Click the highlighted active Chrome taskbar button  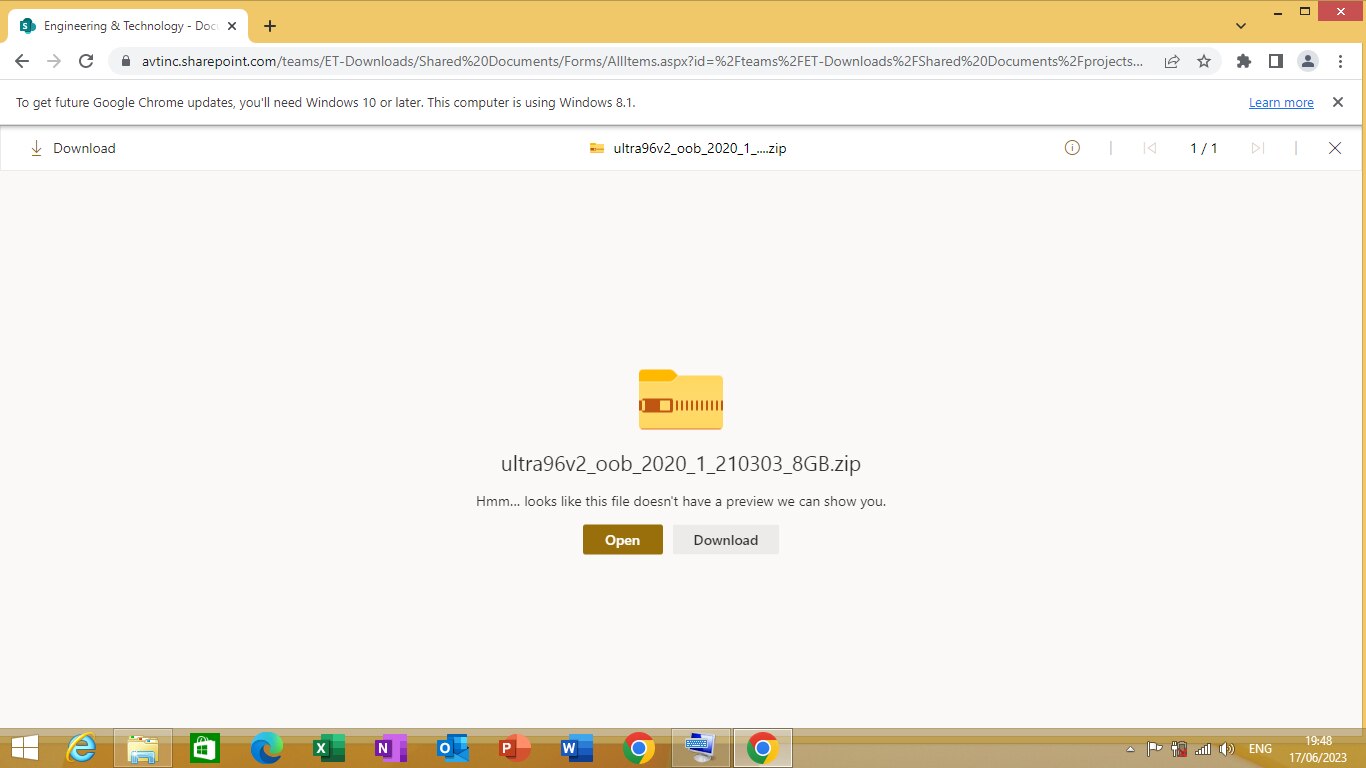[763, 748]
